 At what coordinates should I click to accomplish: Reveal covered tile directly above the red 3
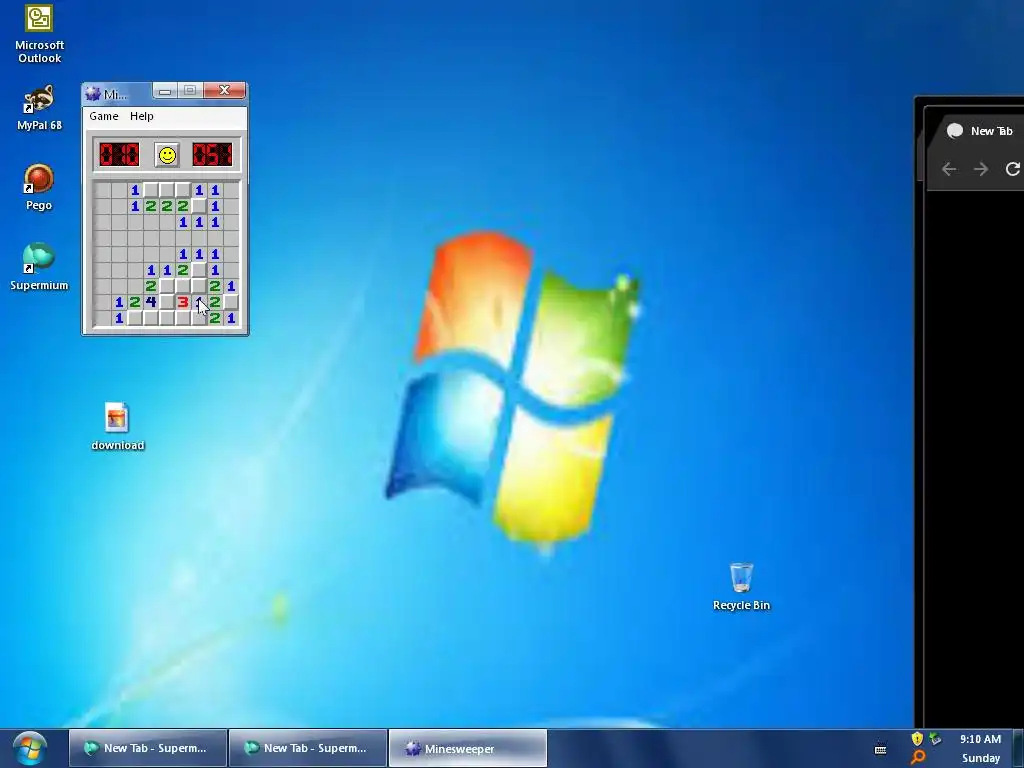[x=183, y=286]
